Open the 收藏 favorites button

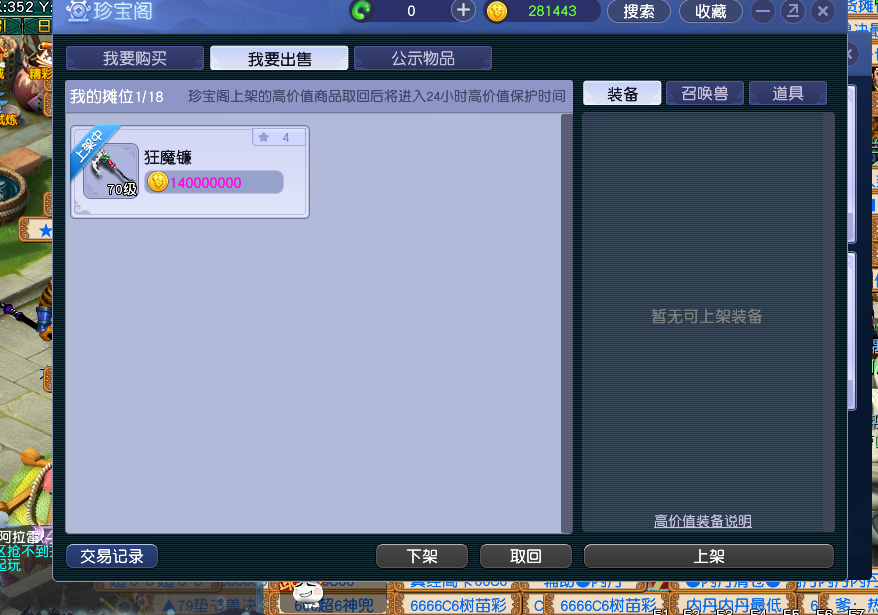pyautogui.click(x=711, y=11)
